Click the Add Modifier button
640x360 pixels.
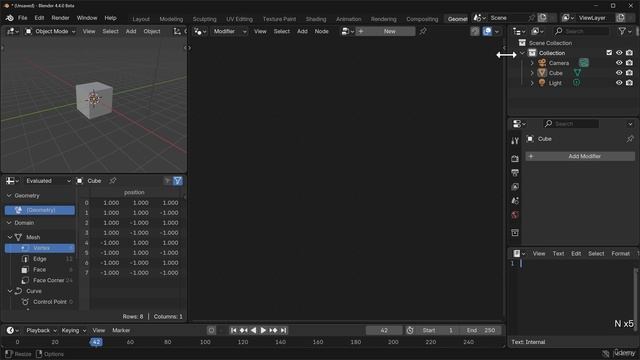(x=580, y=156)
